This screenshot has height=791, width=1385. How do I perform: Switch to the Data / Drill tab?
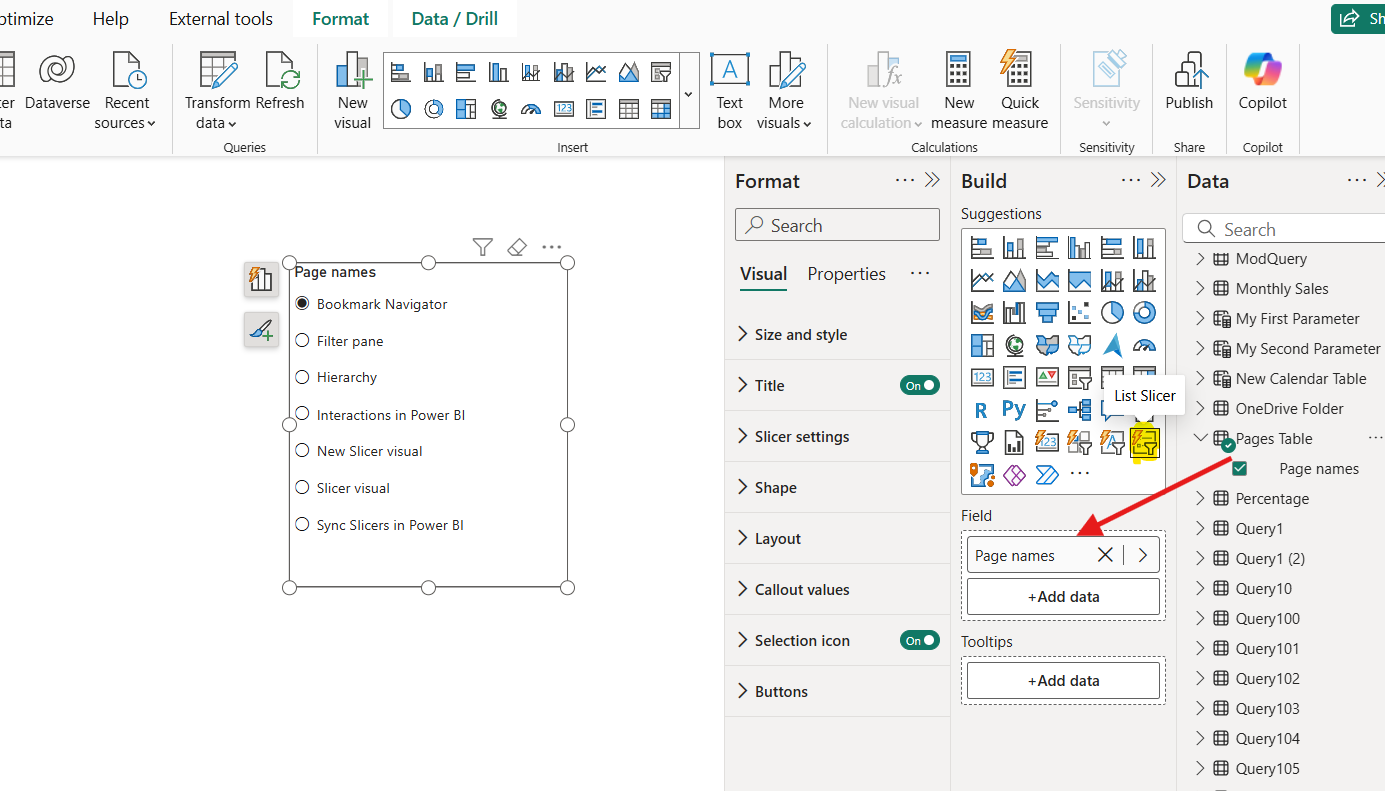(454, 18)
